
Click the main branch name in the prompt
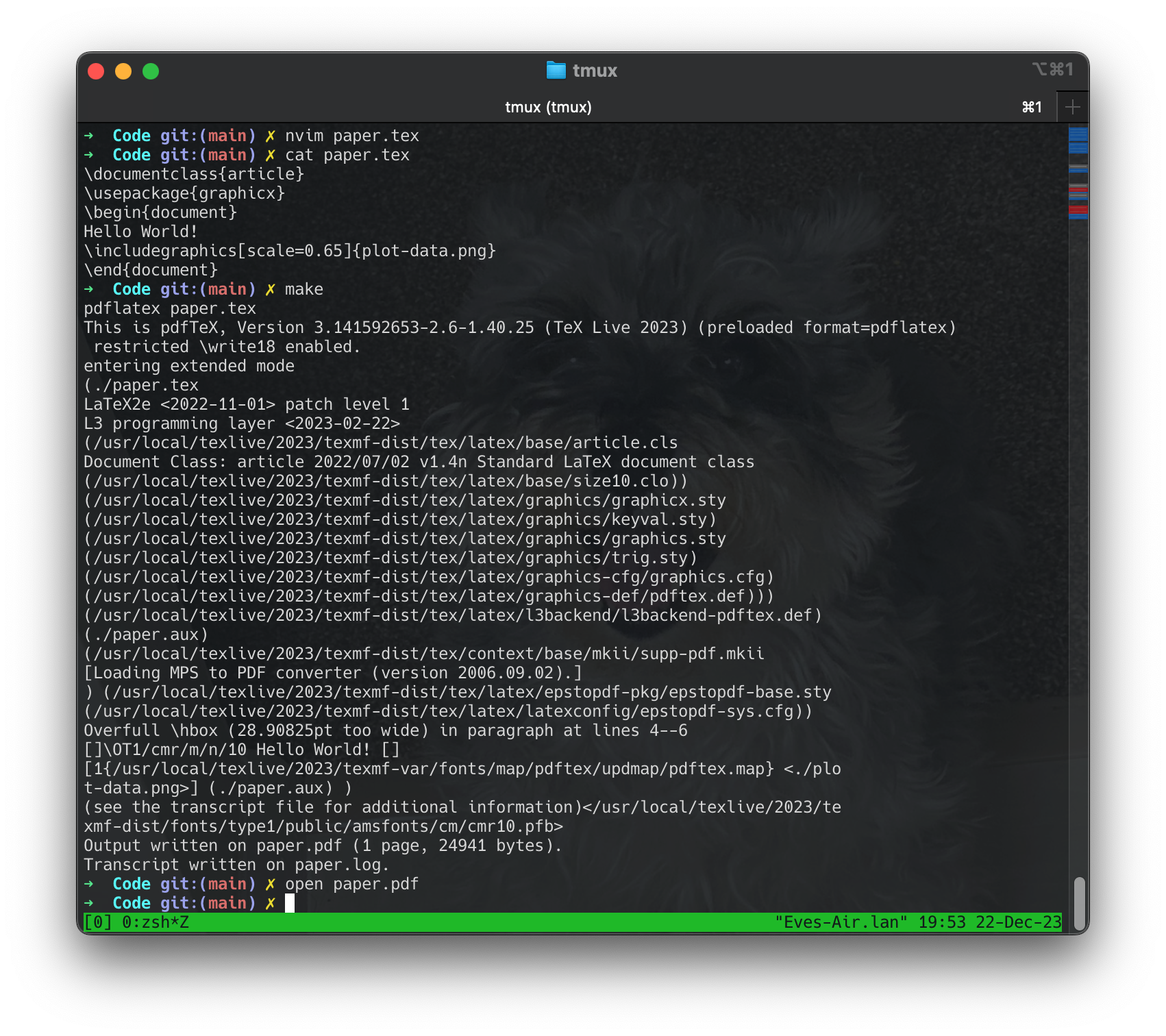pyautogui.click(x=227, y=903)
